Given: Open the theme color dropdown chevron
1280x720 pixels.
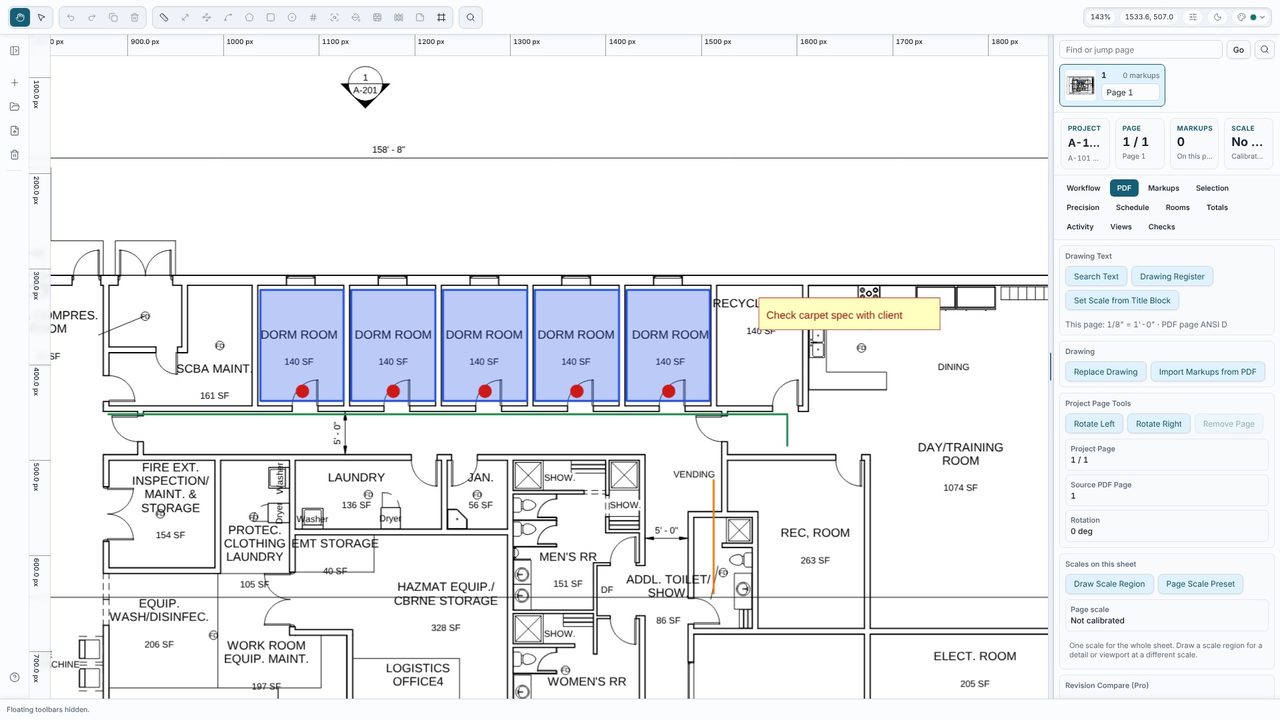Looking at the screenshot, I should click(x=1262, y=17).
